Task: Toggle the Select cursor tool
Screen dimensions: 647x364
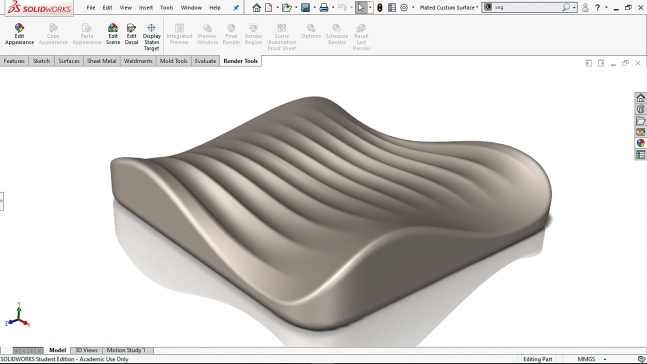Action: 361,7
